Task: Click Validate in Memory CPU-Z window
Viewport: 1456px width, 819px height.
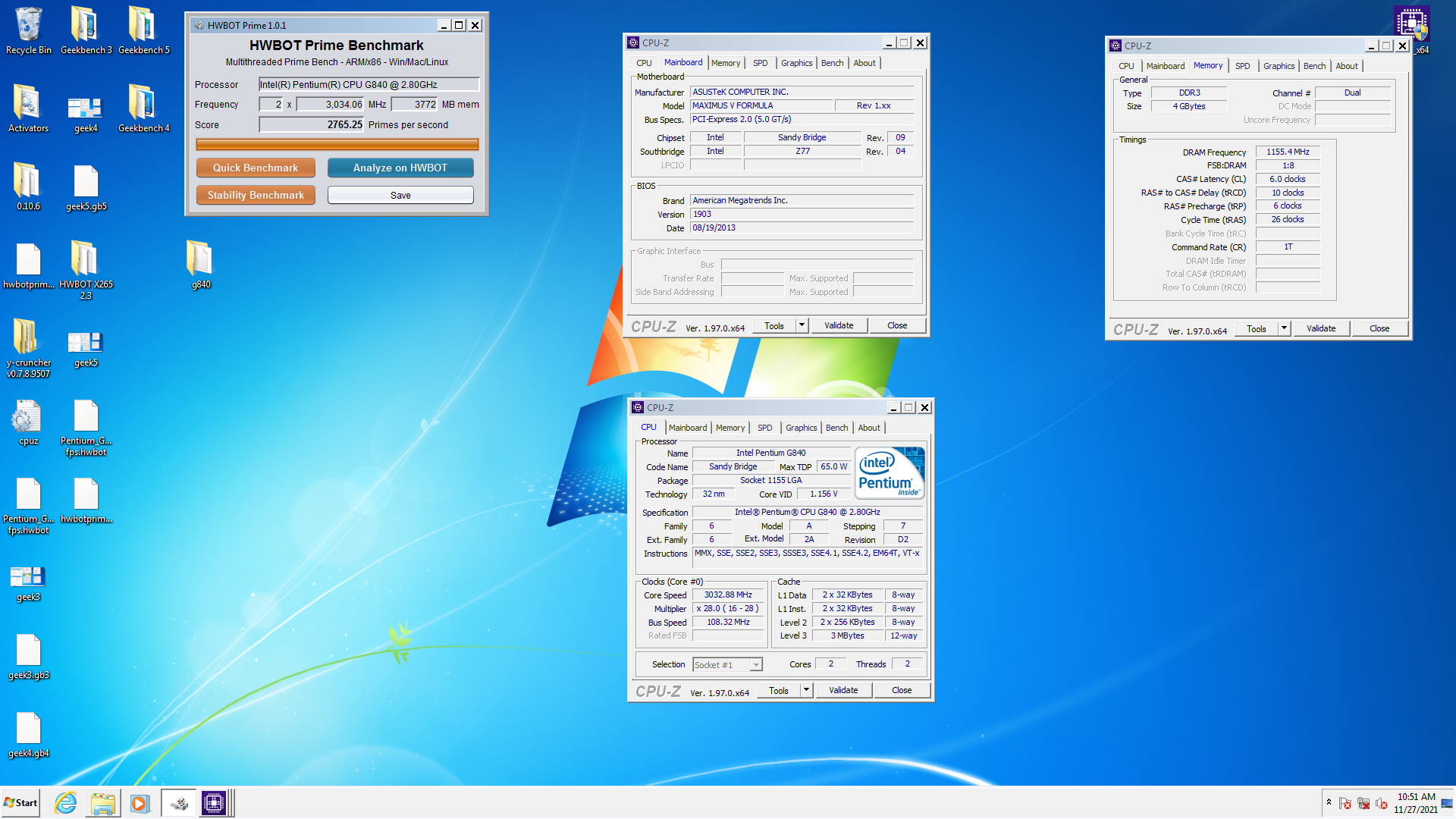Action: point(1321,328)
